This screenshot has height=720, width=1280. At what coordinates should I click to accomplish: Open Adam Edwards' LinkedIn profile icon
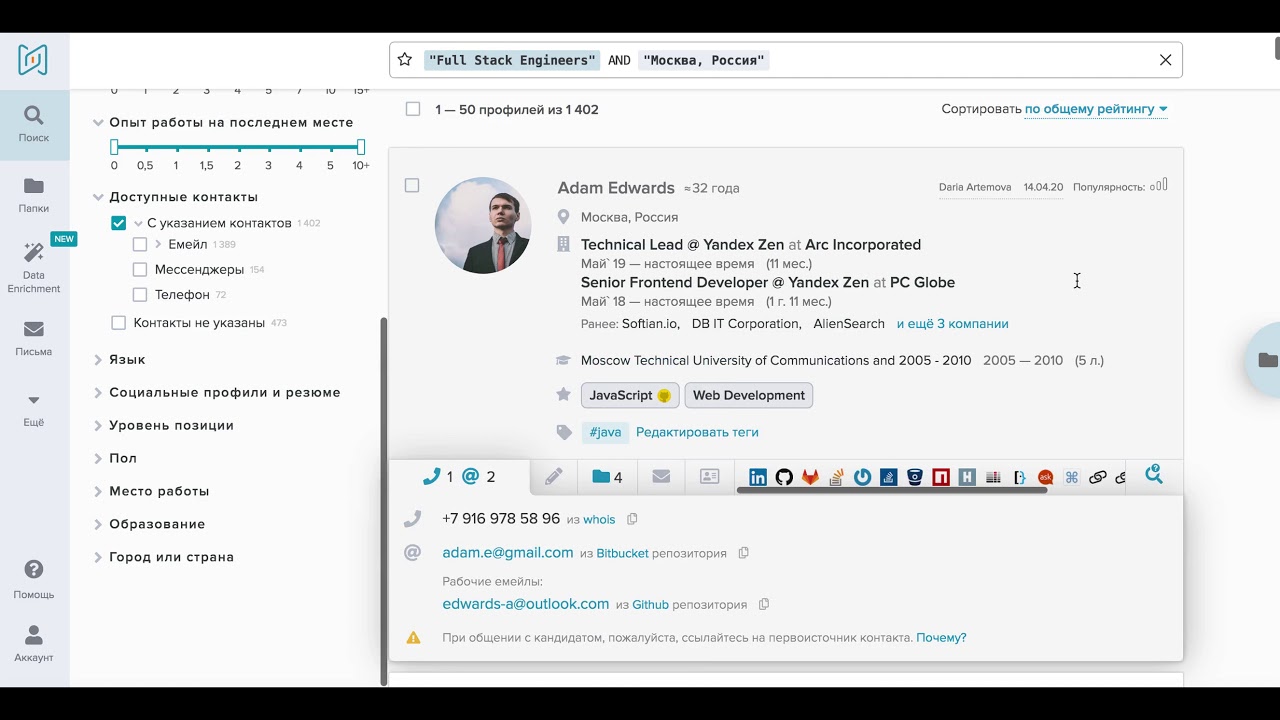[758, 477]
